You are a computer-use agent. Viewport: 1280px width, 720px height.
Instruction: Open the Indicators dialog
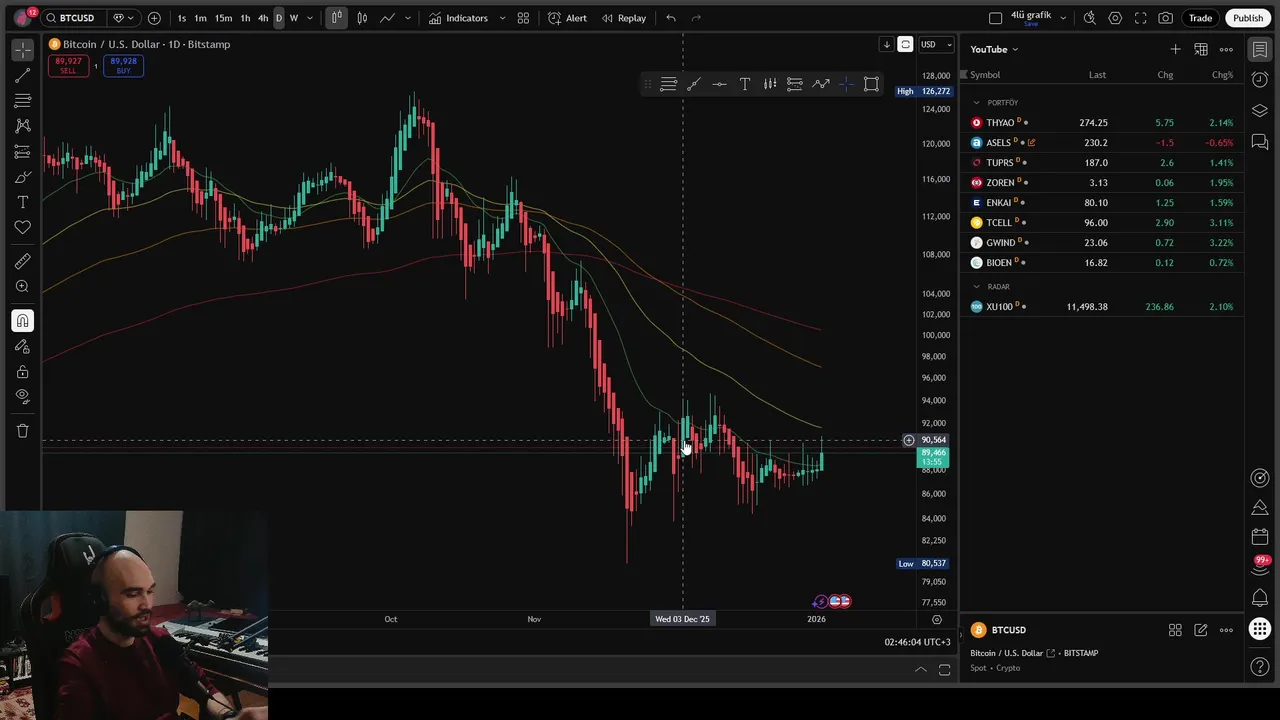(x=458, y=18)
